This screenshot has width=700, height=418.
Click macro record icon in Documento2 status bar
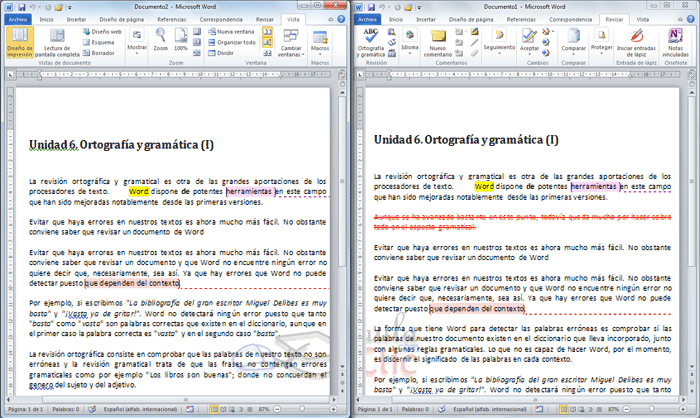[x=190, y=409]
